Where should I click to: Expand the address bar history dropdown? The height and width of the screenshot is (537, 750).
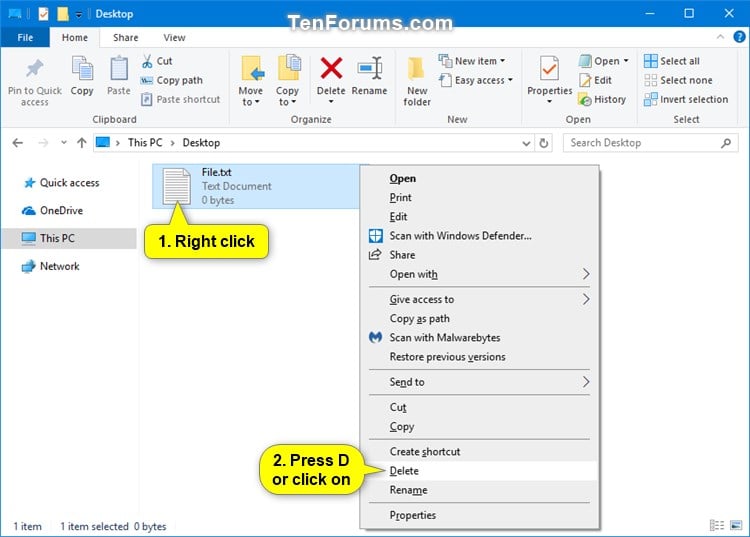526,143
